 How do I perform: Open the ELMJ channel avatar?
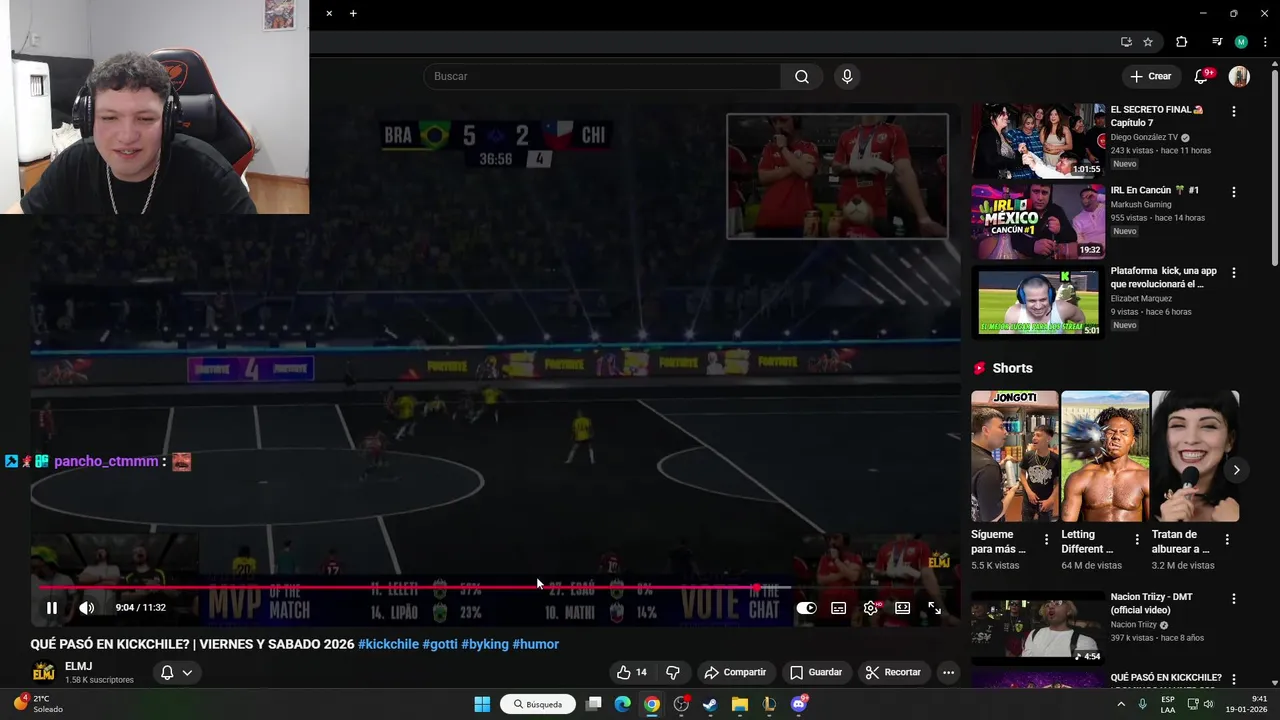pyautogui.click(x=44, y=672)
